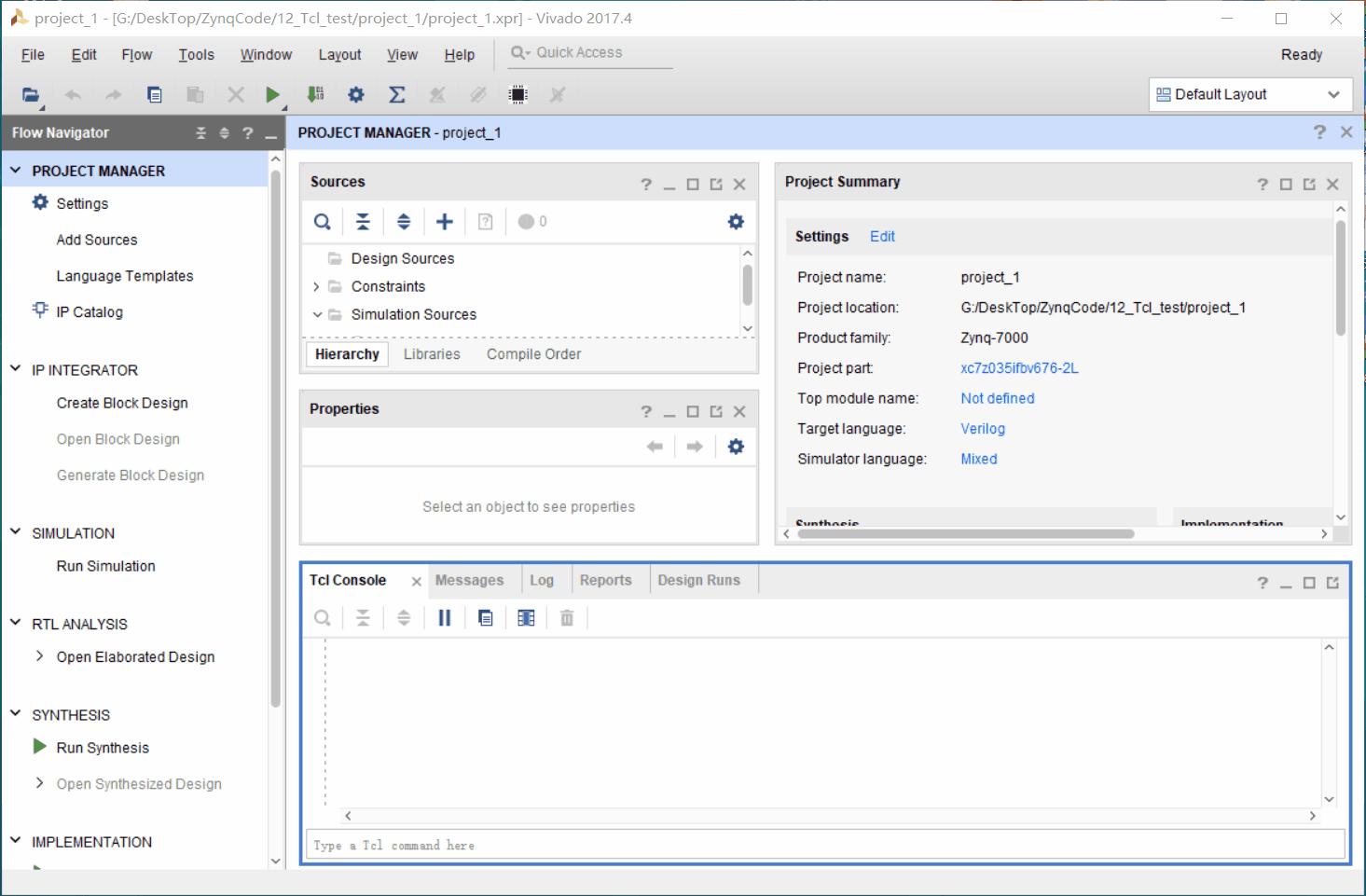Copy Tcl Console contents icon

click(x=486, y=618)
